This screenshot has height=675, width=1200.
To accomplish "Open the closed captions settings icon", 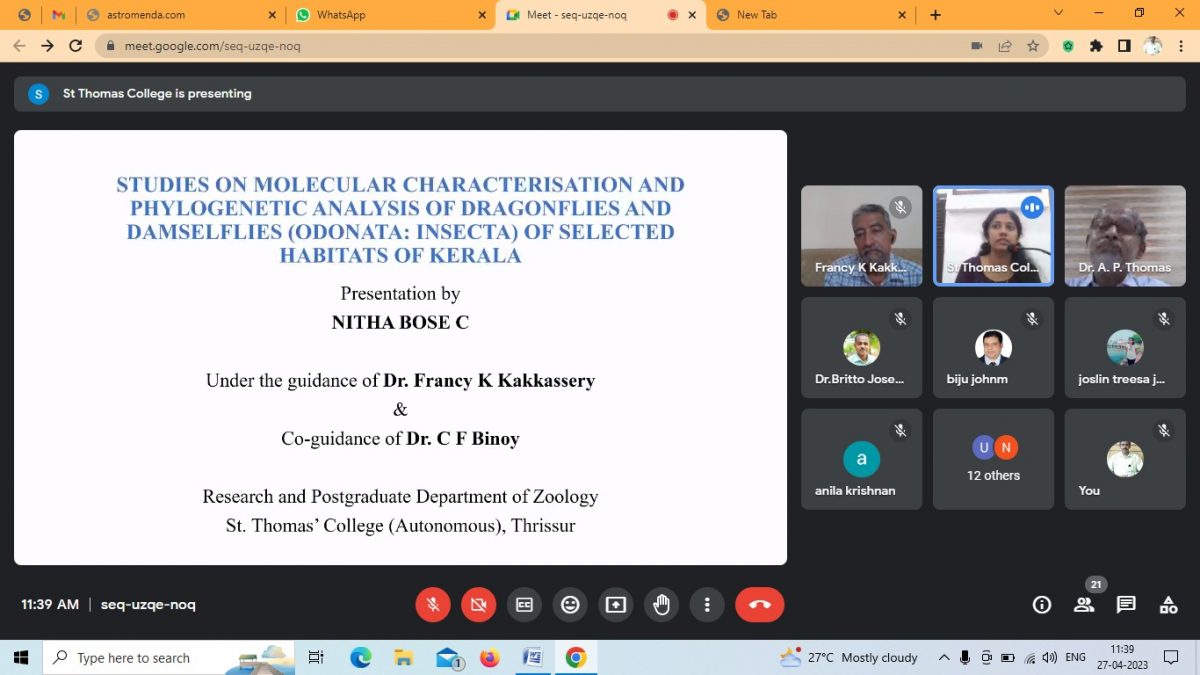I will pyautogui.click(x=524, y=604).
